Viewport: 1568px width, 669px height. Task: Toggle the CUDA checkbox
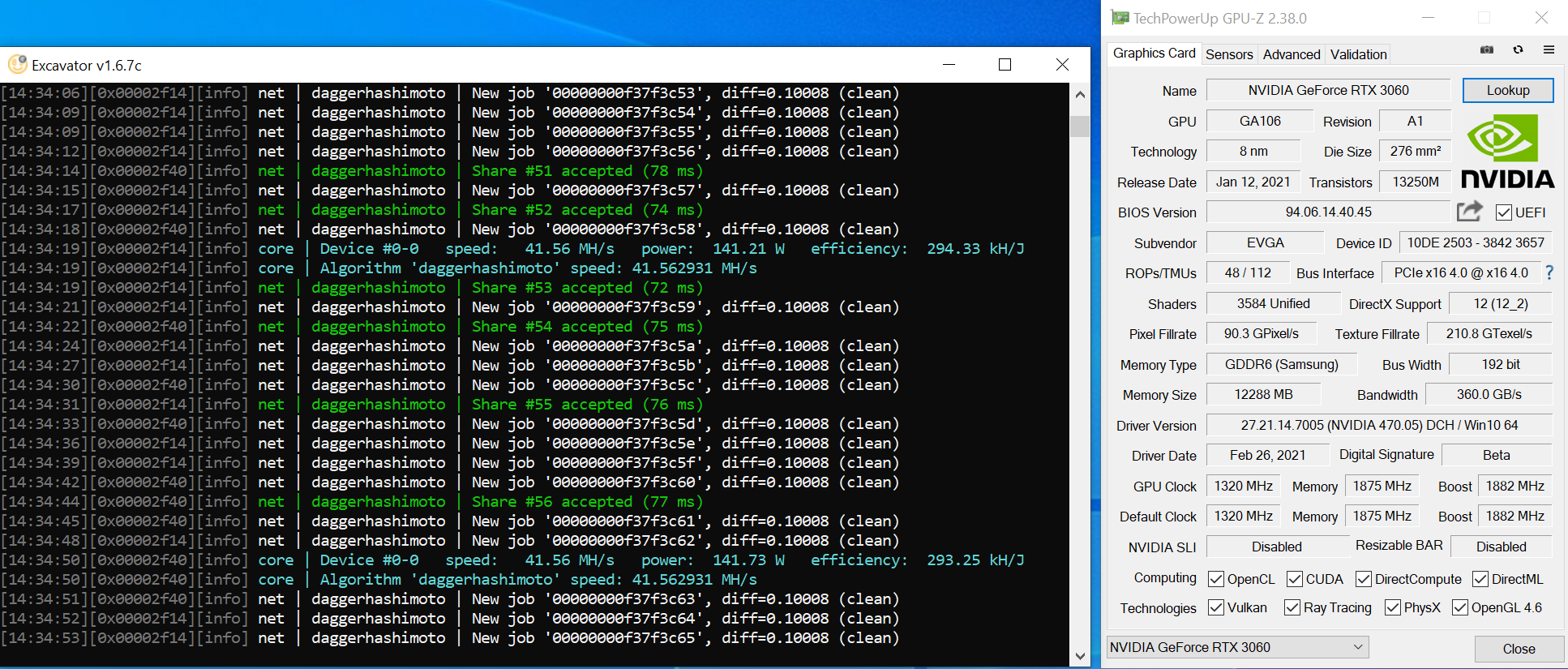pos(1295,579)
